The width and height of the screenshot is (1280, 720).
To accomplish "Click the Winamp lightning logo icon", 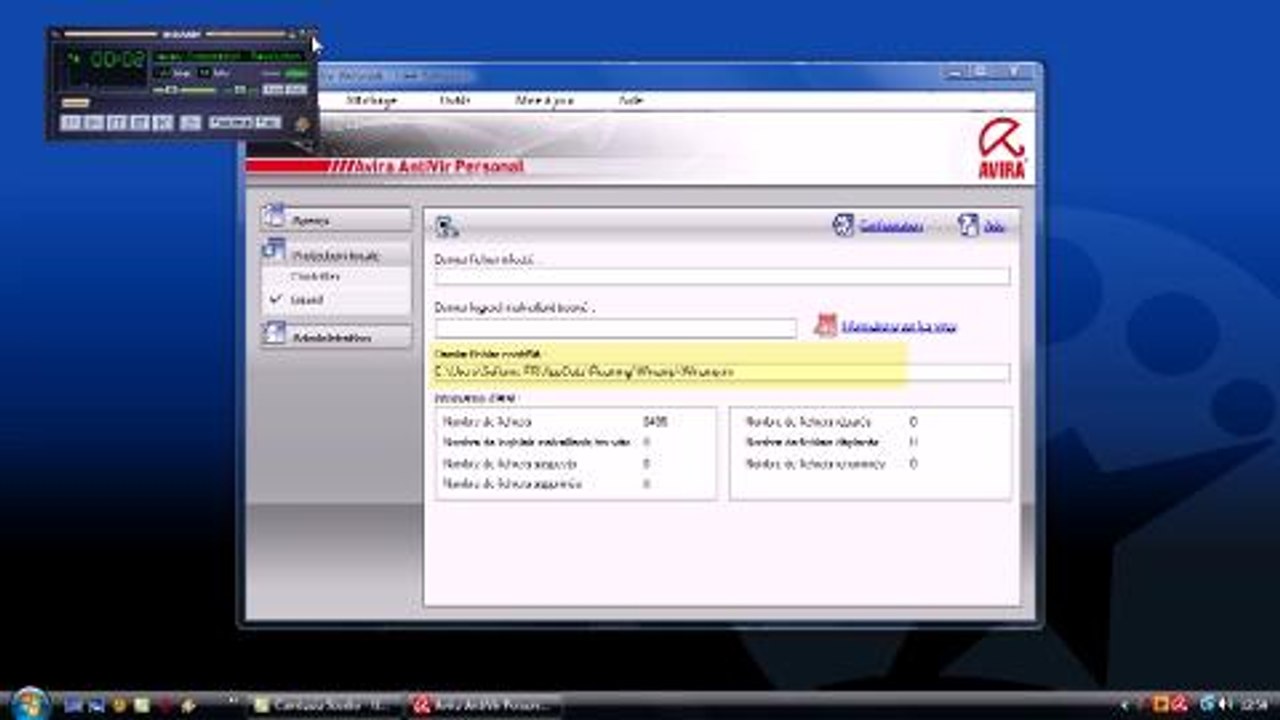I will tap(302, 123).
